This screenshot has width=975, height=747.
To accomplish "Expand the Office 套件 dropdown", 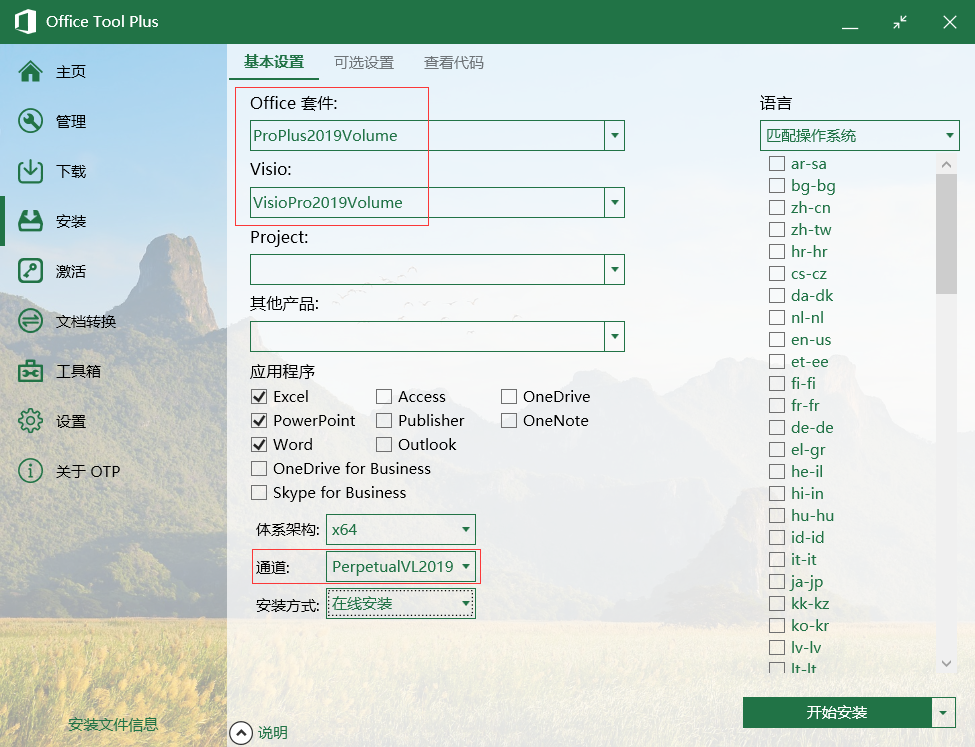I will [615, 136].
